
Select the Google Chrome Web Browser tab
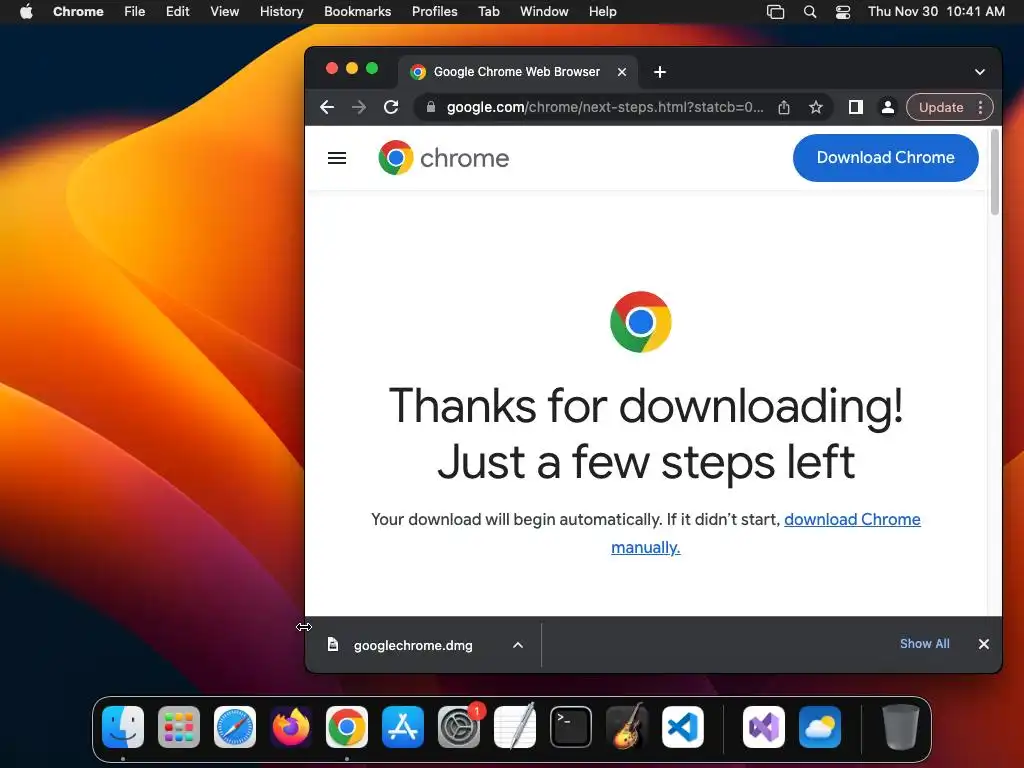(516, 72)
